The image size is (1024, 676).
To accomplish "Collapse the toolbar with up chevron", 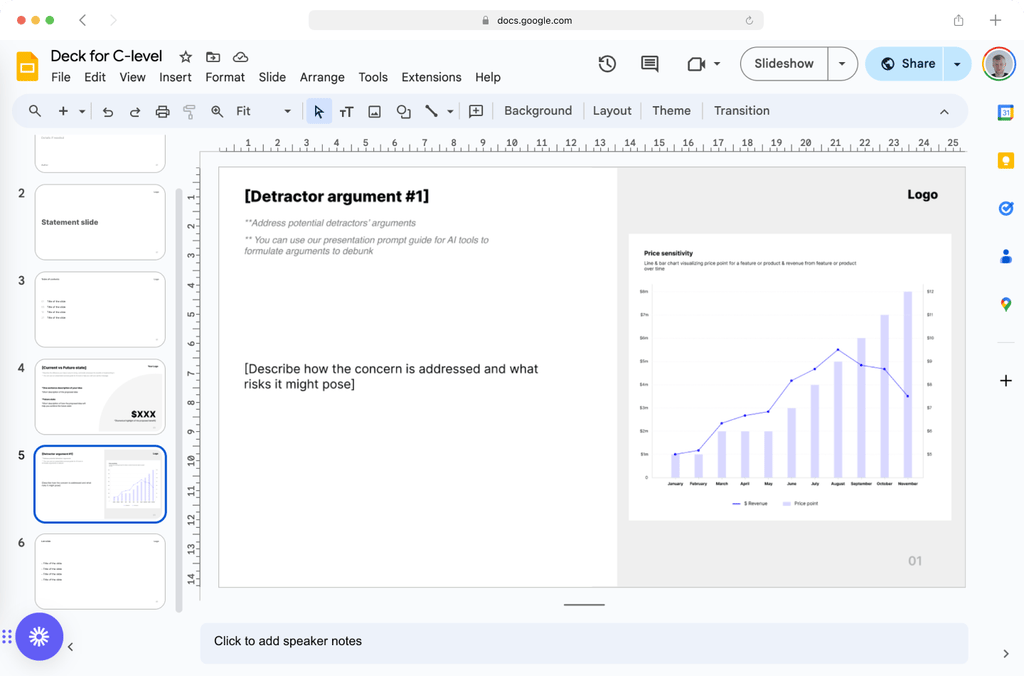I will pyautogui.click(x=944, y=111).
